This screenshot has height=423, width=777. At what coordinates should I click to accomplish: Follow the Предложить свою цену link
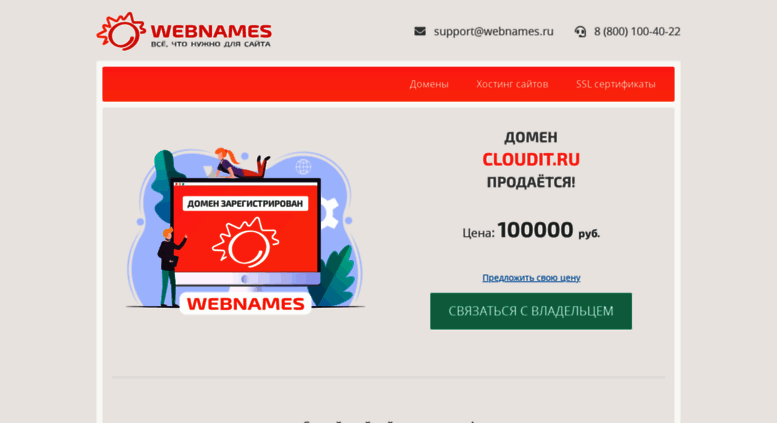pyautogui.click(x=531, y=278)
